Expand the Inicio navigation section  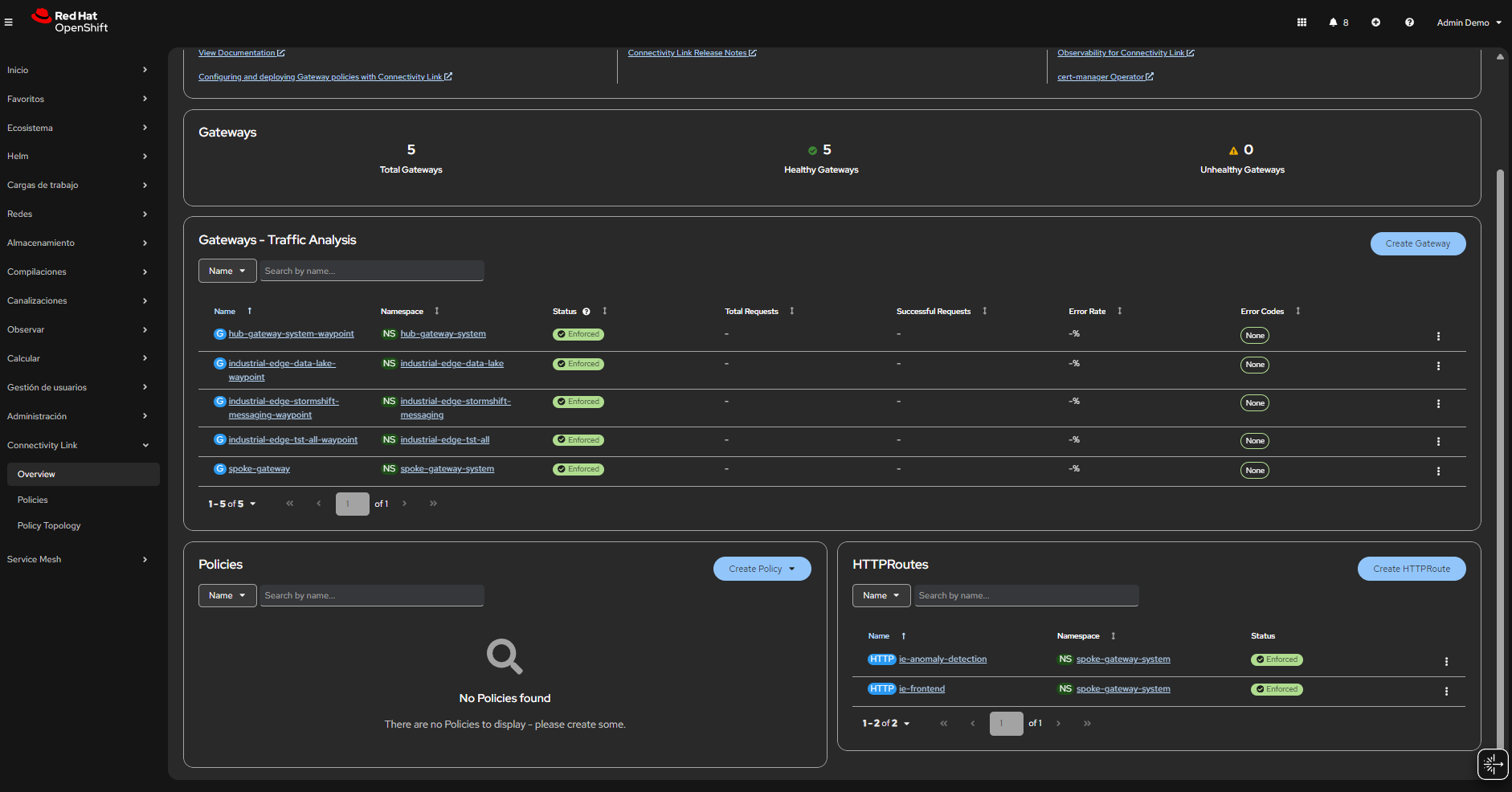78,70
